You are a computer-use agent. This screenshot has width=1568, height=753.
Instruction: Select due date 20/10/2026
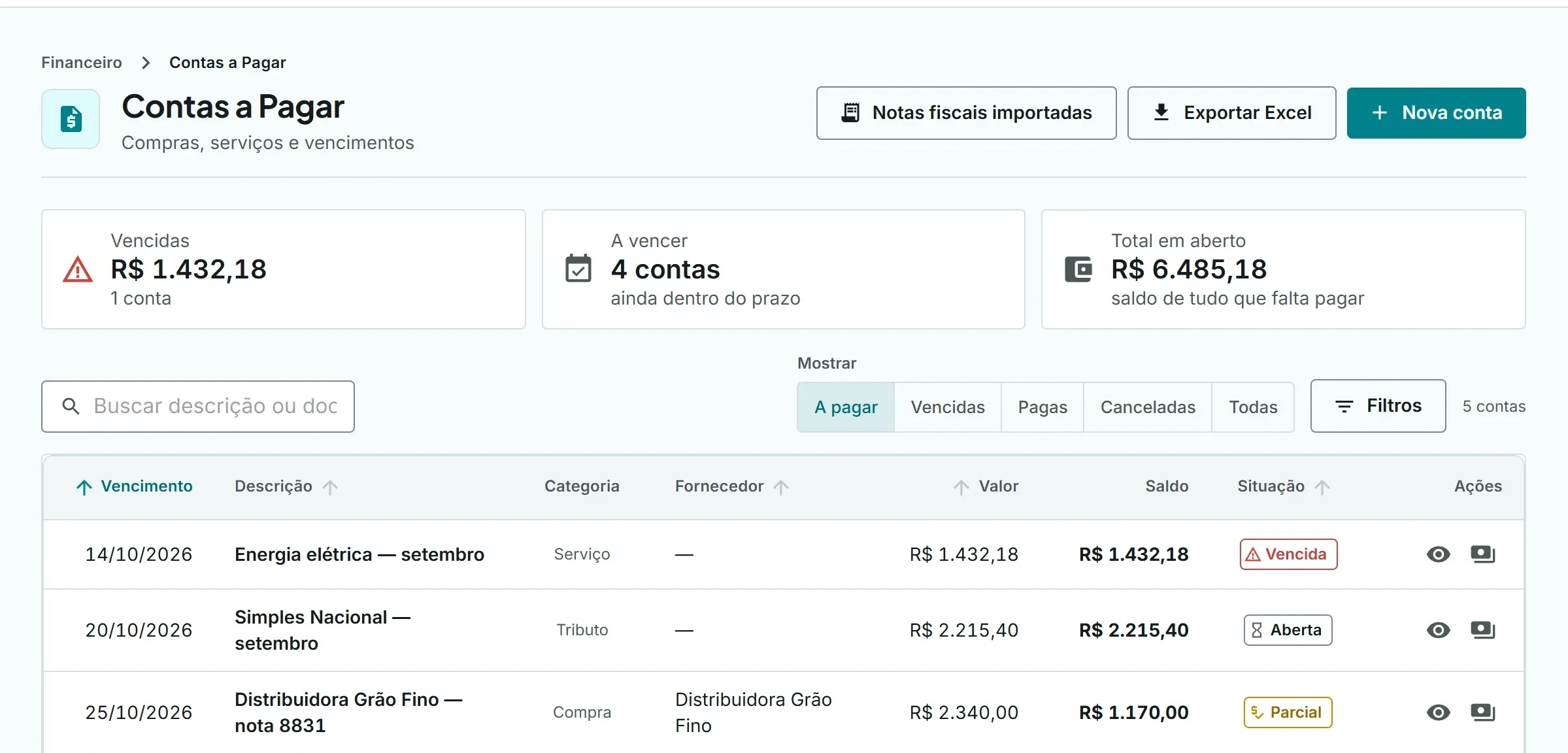pos(139,630)
